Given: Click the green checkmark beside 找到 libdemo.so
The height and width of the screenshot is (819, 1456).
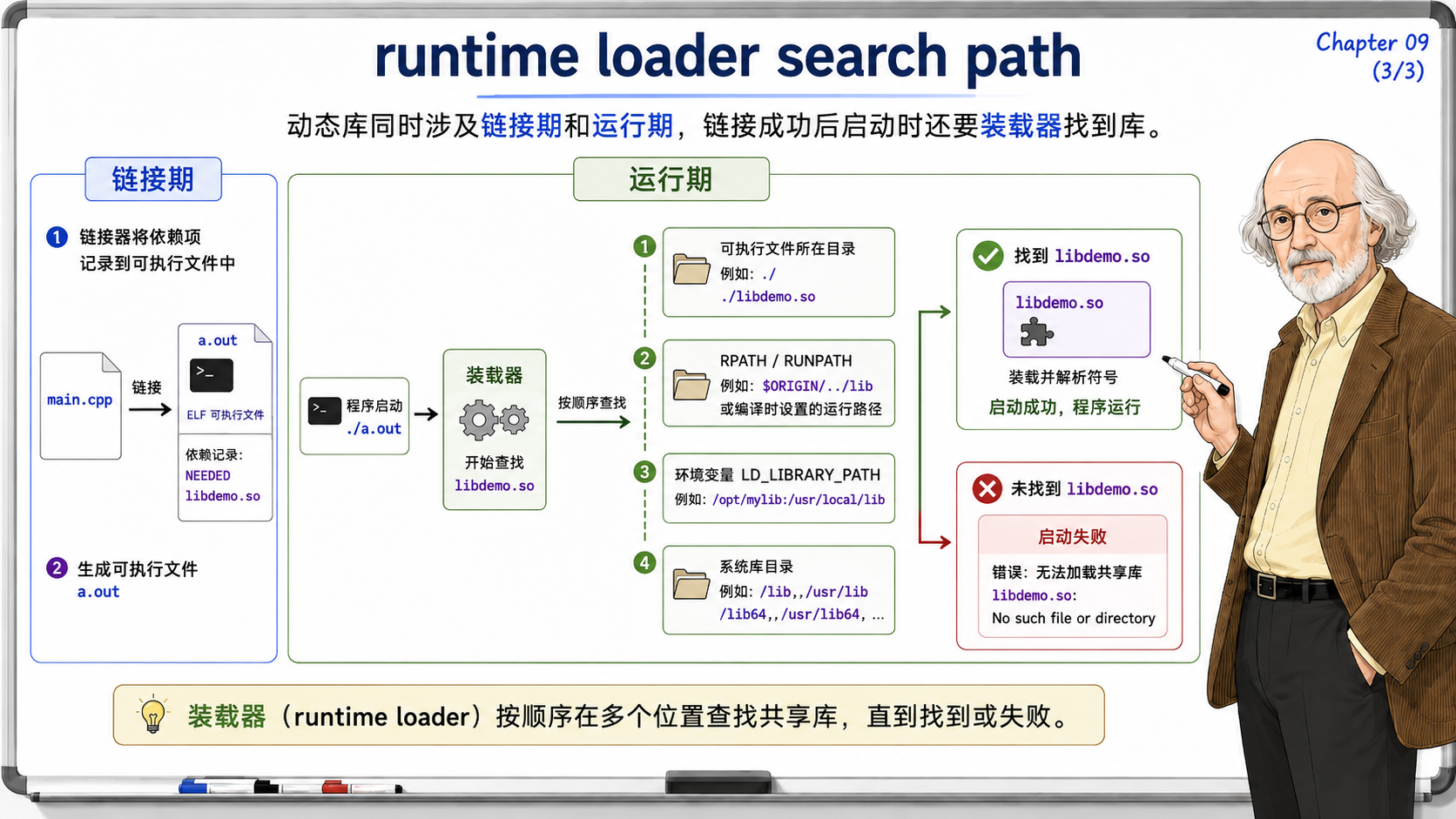Looking at the screenshot, I should coord(988,256).
